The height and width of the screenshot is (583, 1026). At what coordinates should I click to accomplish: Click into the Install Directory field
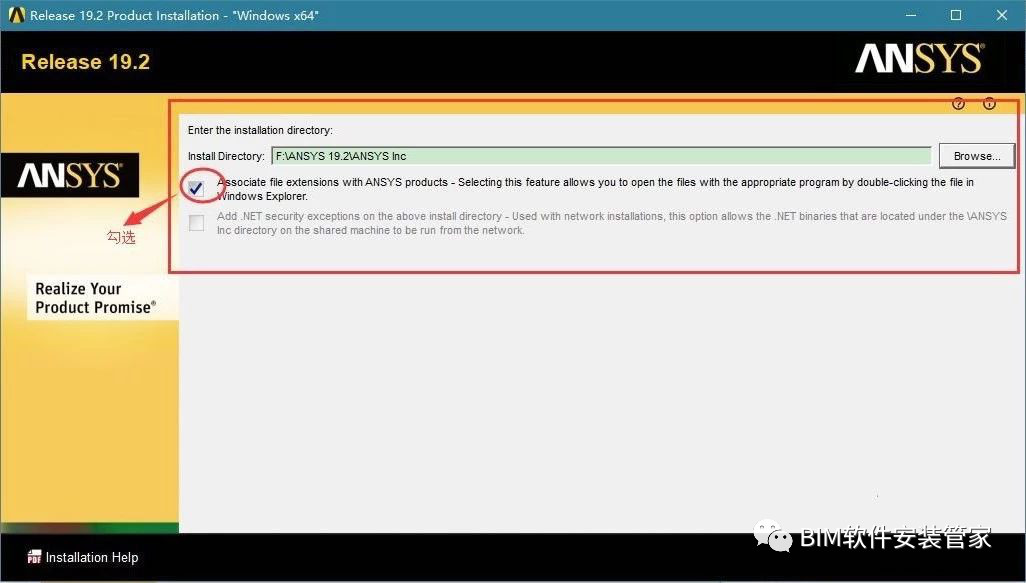pyautogui.click(x=601, y=156)
